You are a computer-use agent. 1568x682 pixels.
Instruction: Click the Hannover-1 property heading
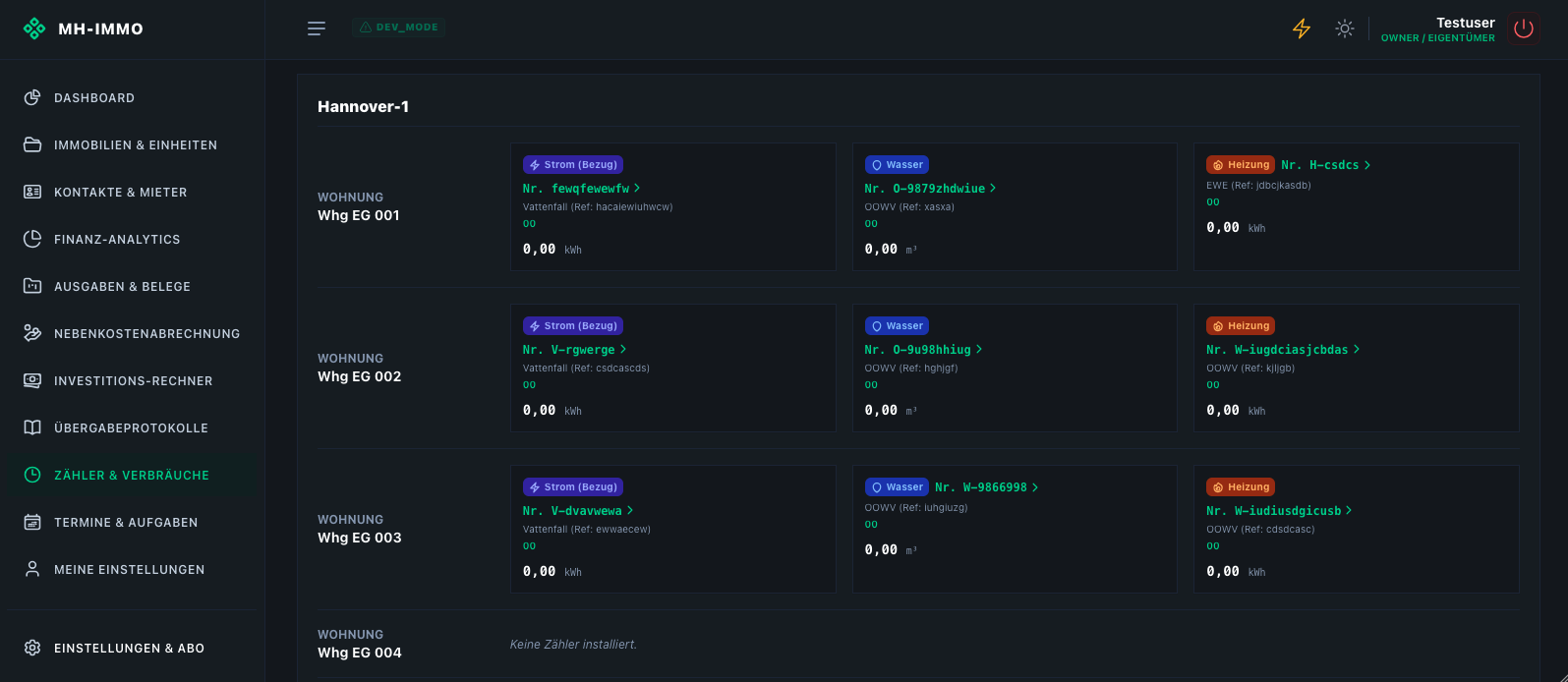click(x=363, y=107)
